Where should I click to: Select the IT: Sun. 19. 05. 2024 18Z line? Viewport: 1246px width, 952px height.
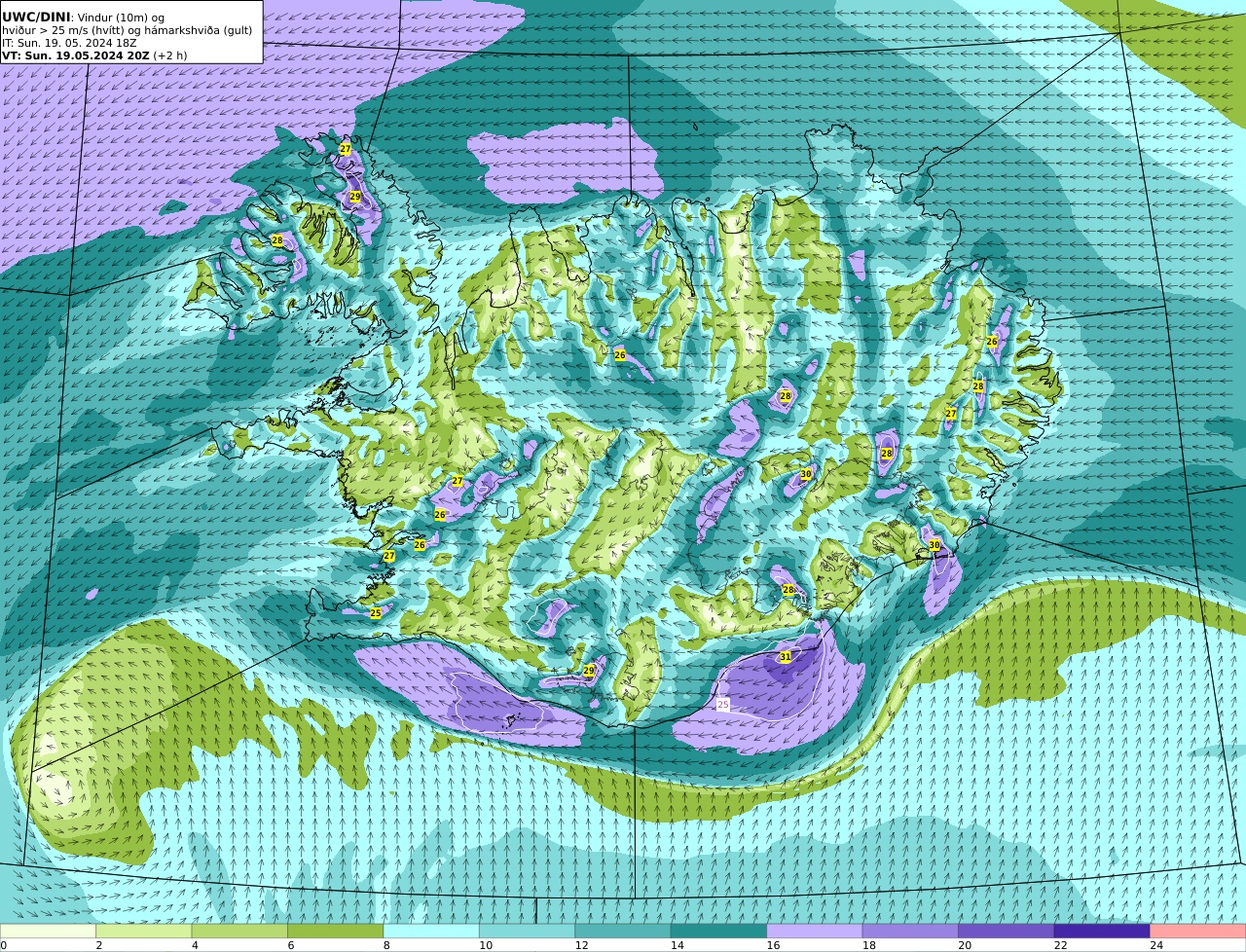coord(69,43)
